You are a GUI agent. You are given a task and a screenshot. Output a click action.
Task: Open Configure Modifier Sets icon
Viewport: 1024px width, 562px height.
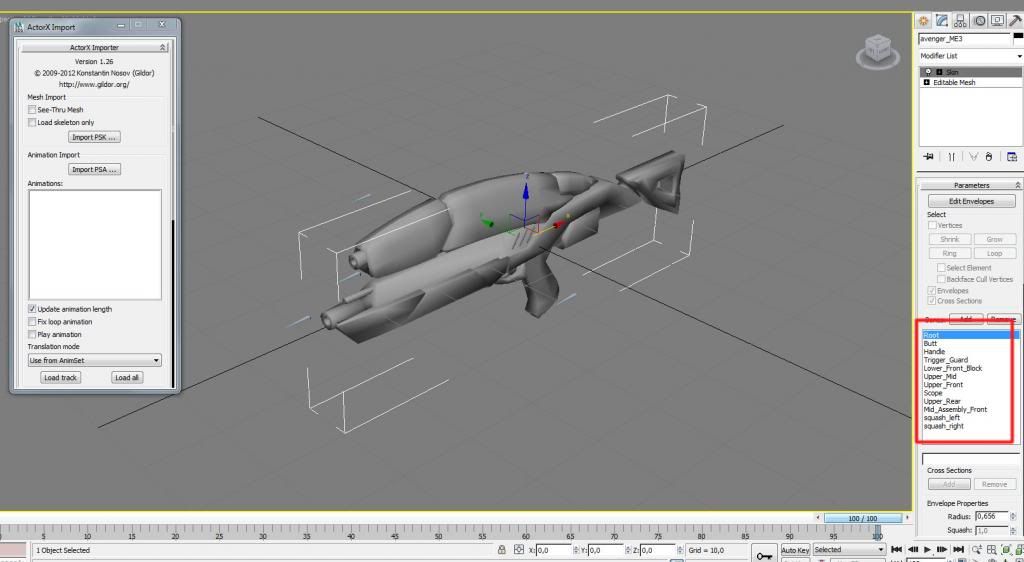1012,157
